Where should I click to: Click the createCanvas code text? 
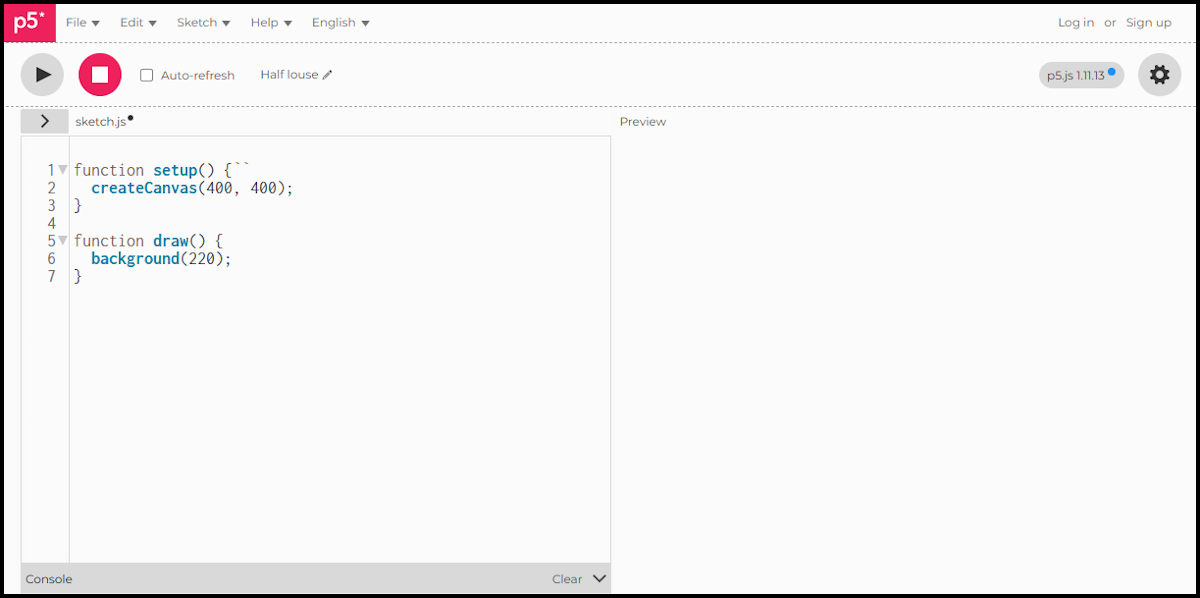coord(144,188)
